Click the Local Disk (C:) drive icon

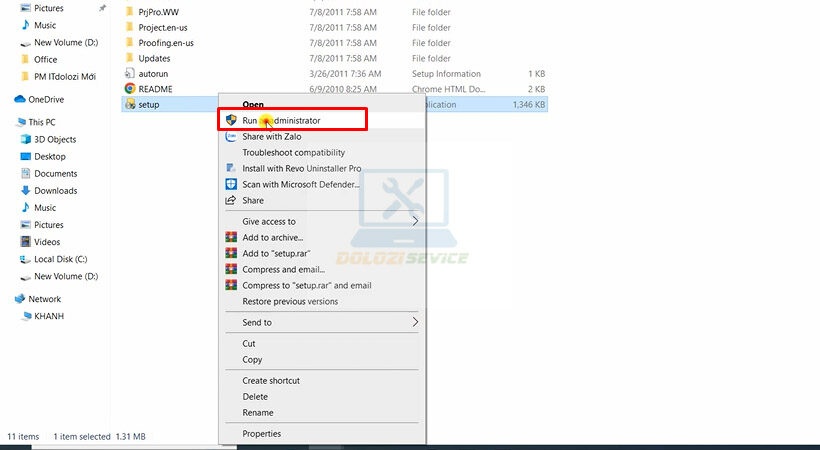point(26,259)
